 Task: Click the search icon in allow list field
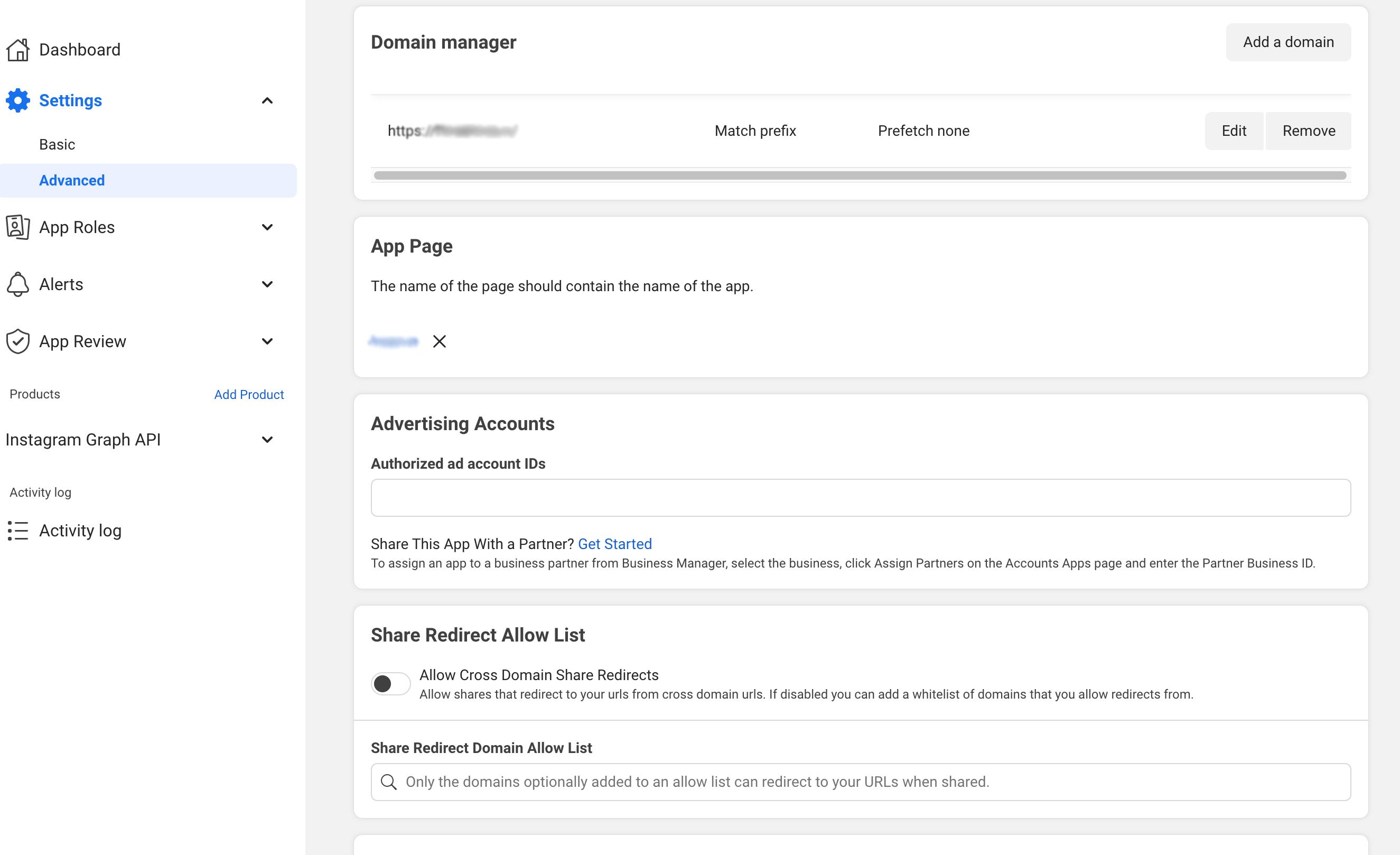(389, 782)
